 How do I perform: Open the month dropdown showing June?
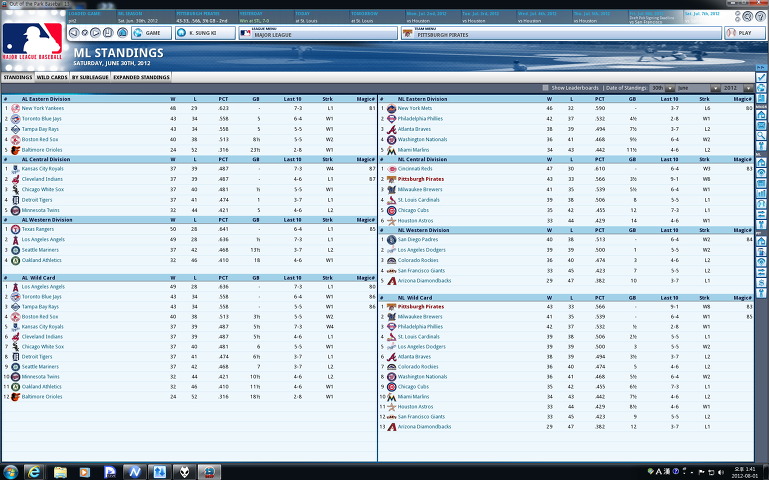tap(698, 88)
